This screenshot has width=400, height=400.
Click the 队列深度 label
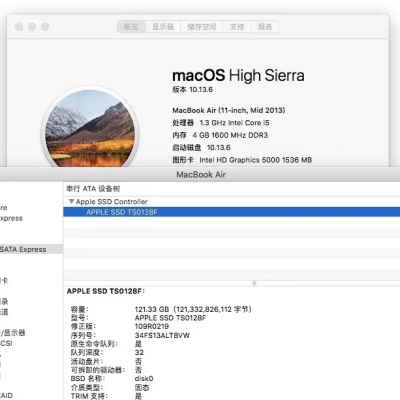click(x=87, y=353)
